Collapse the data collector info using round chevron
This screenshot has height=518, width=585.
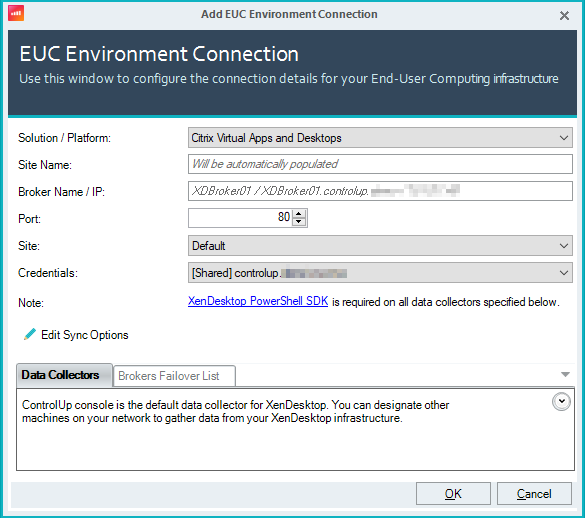click(561, 402)
